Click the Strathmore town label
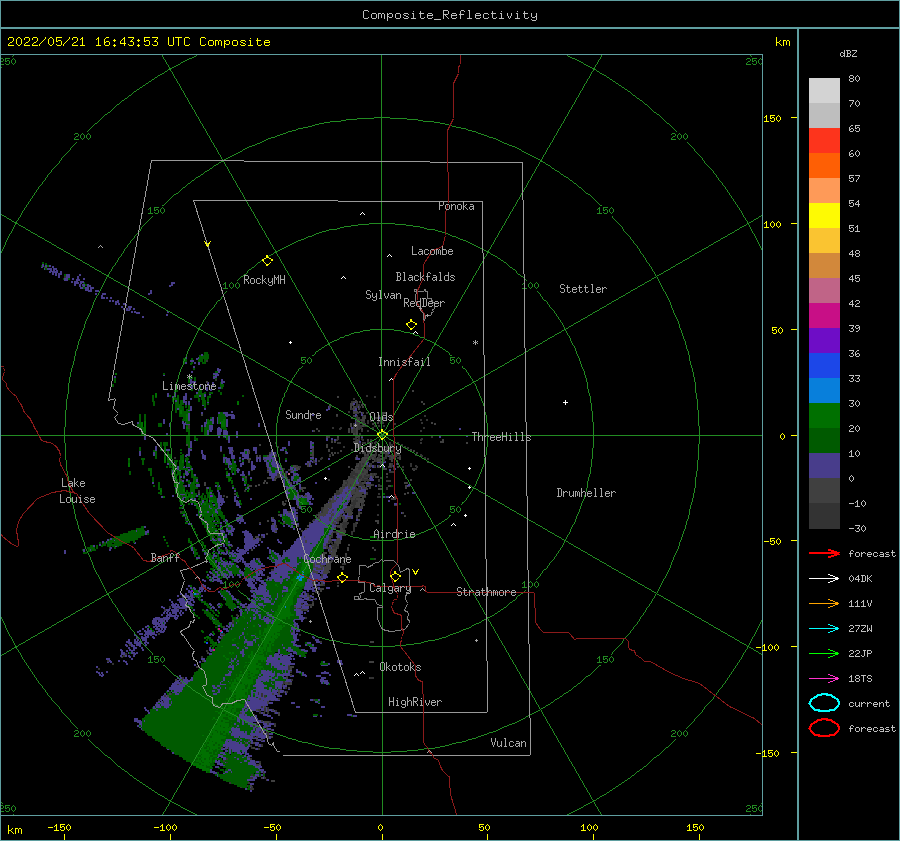The image size is (900, 841). click(486, 592)
